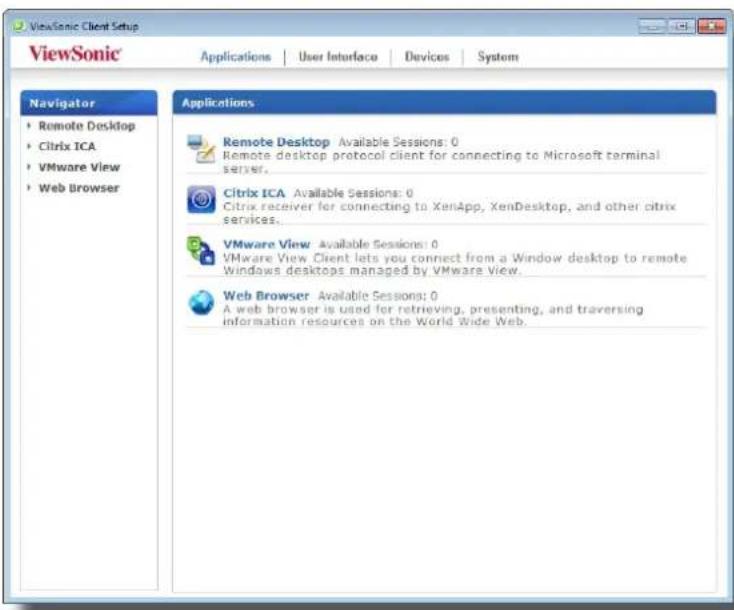Image resolution: width=734 pixels, height=610 pixels.
Task: Expand the VMware View arrow in Navigator
Action: 29,167
